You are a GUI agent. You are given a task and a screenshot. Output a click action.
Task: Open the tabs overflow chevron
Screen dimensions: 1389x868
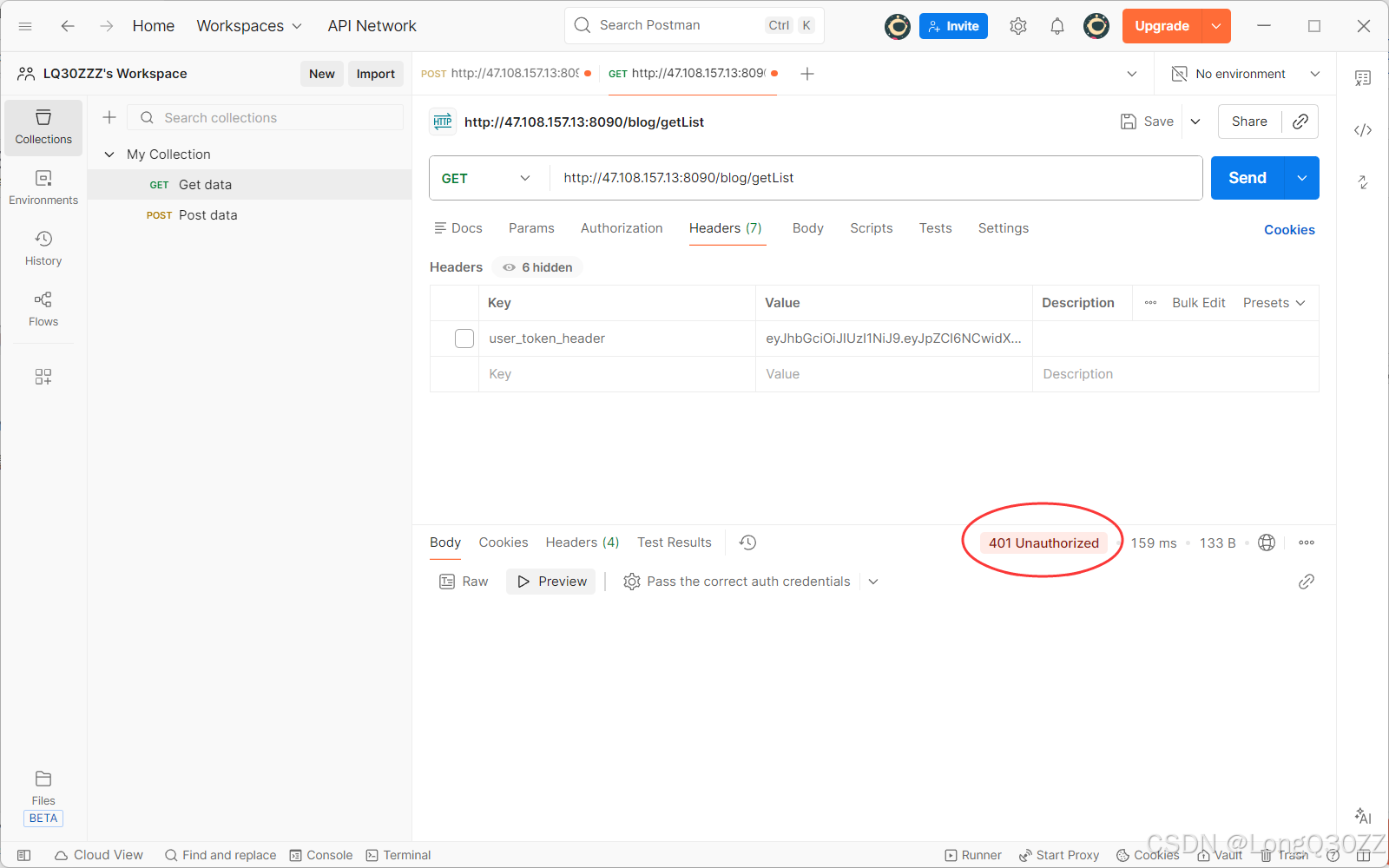(x=1132, y=74)
